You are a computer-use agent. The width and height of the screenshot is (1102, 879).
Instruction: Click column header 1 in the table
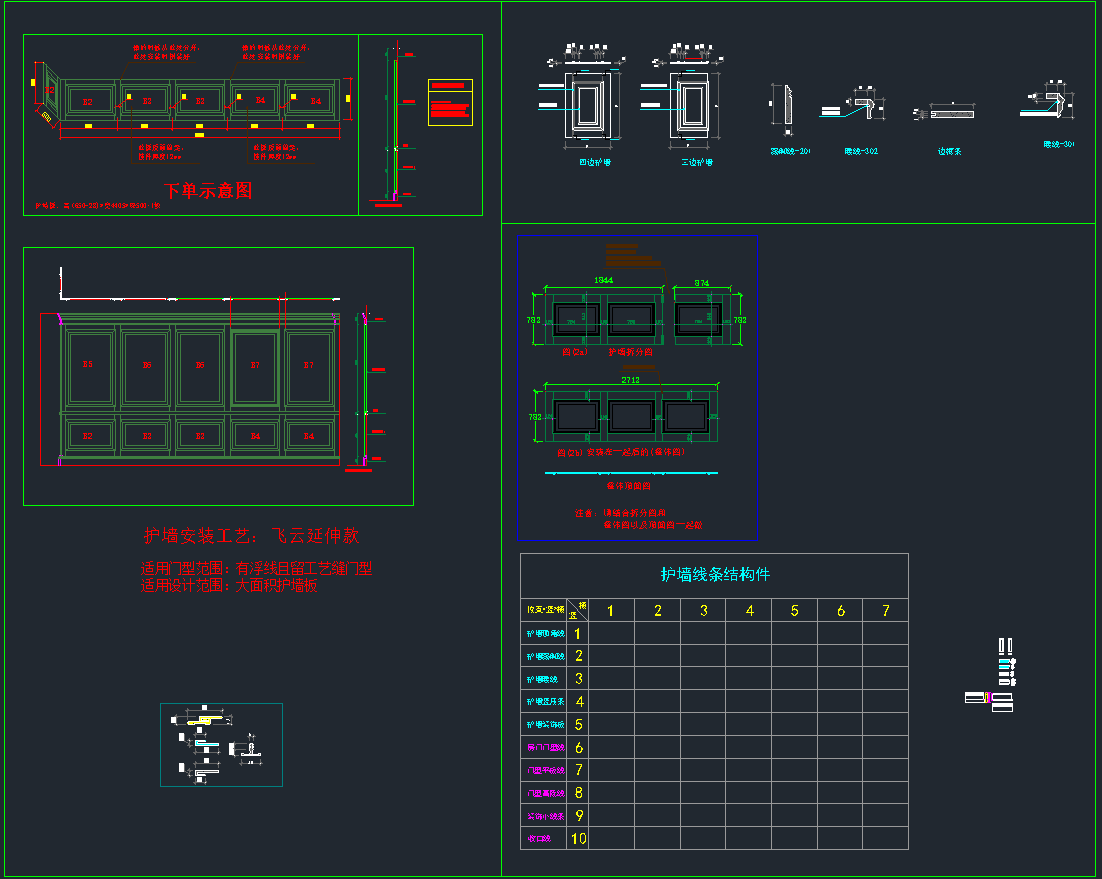pos(611,610)
